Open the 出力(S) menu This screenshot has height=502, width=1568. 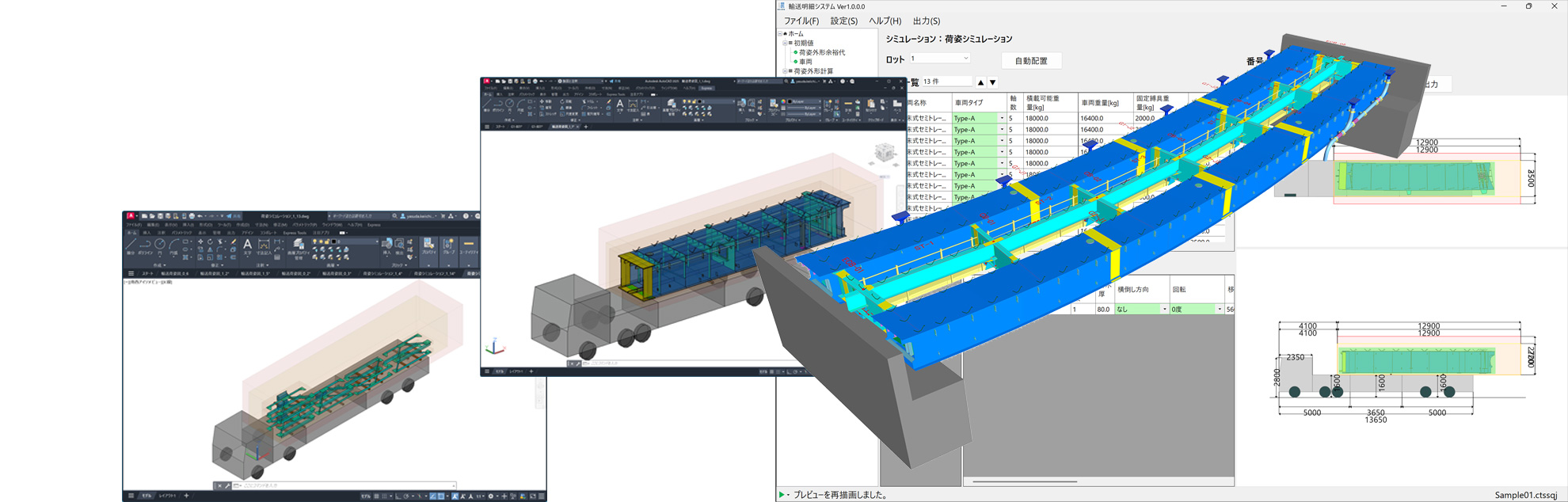pyautogui.click(x=926, y=21)
